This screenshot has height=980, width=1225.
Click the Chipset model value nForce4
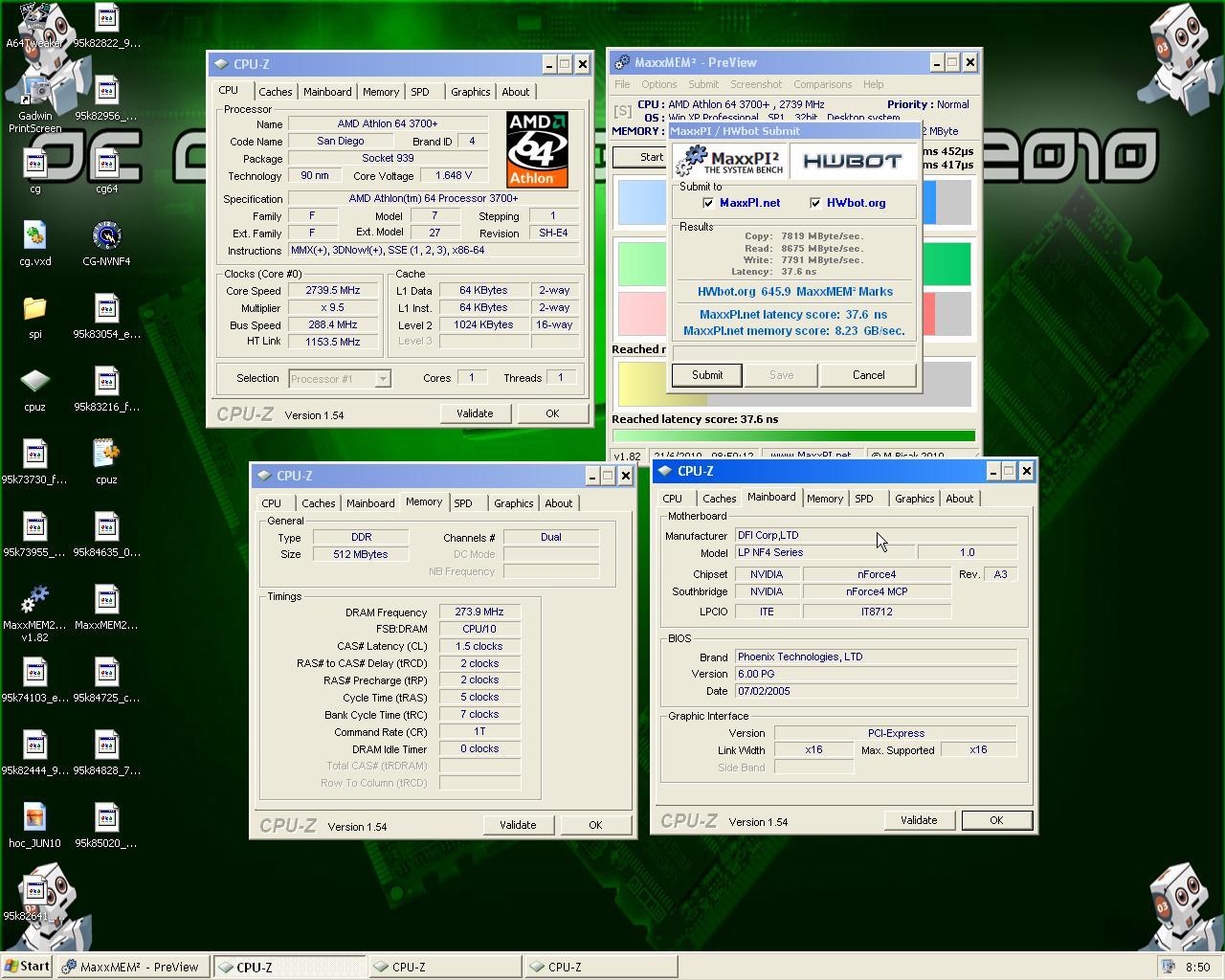[x=876, y=574]
